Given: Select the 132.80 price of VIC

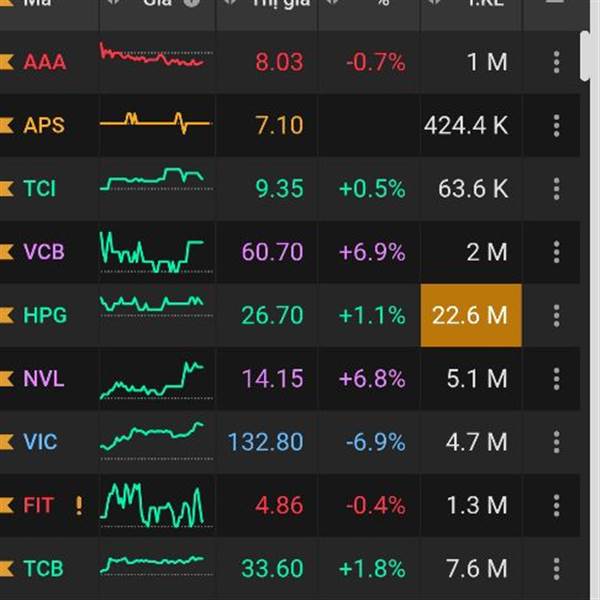Looking at the screenshot, I should click(265, 442).
